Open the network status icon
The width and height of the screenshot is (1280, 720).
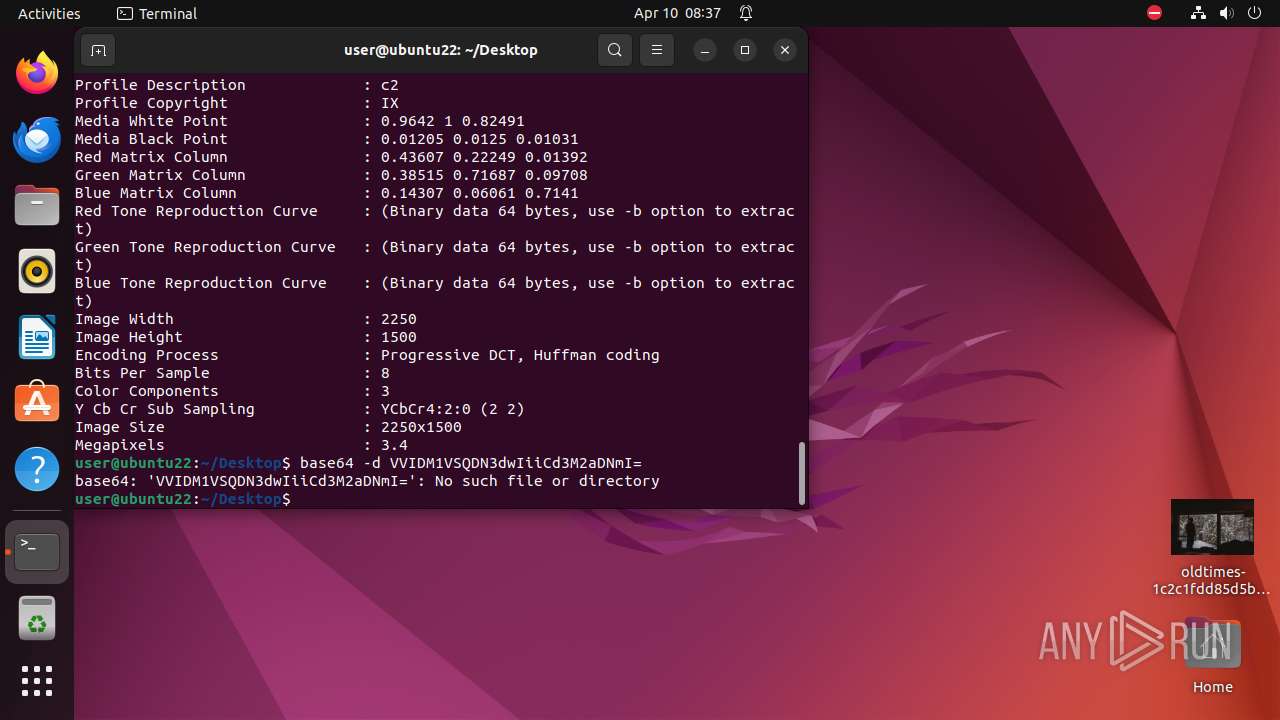coord(1199,14)
